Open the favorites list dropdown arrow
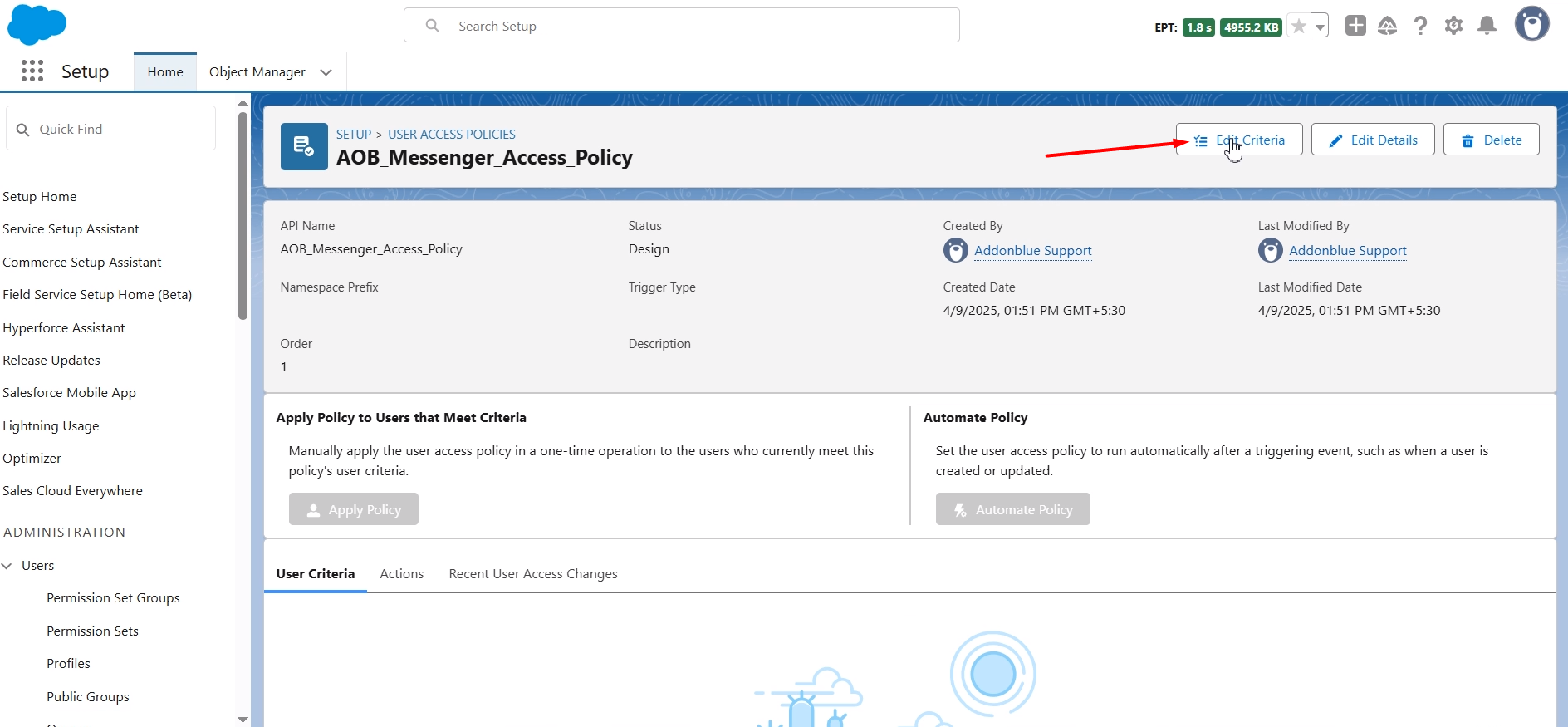This screenshot has height=727, width=1568. [1320, 27]
